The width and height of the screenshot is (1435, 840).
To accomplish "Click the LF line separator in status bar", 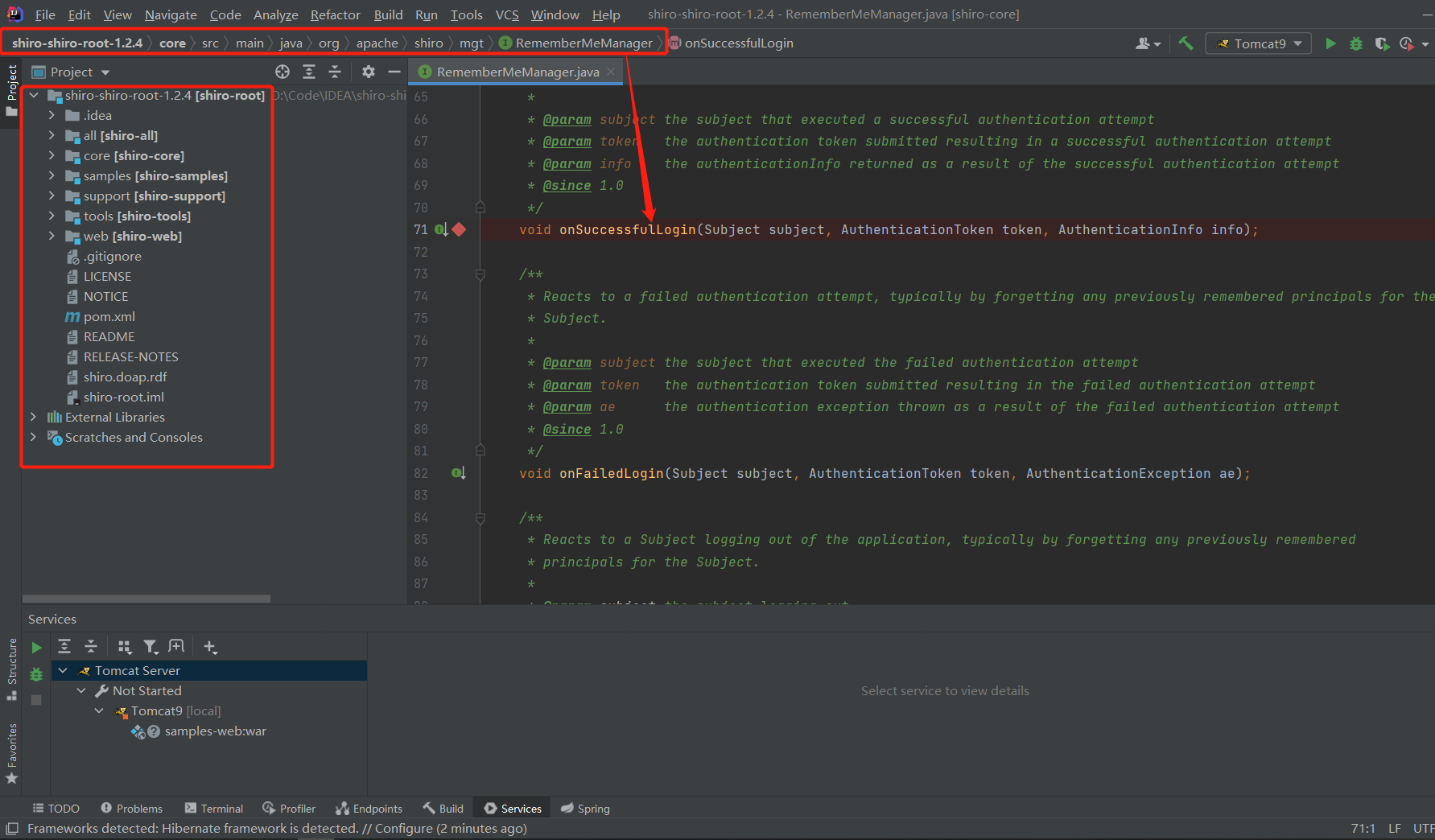I will 1395,828.
